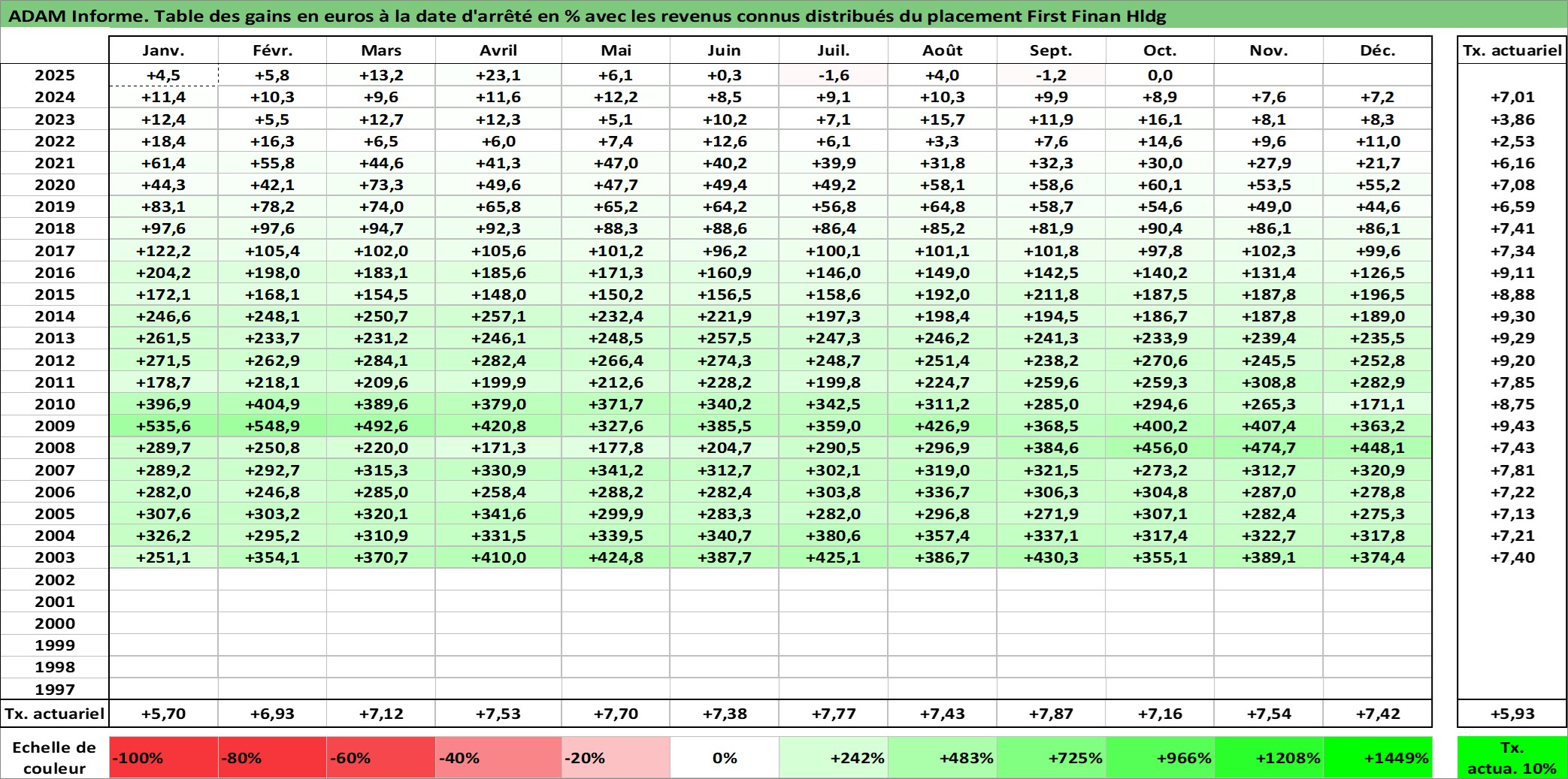Select the +5,93 overall actuarial rate cell

(1512, 714)
